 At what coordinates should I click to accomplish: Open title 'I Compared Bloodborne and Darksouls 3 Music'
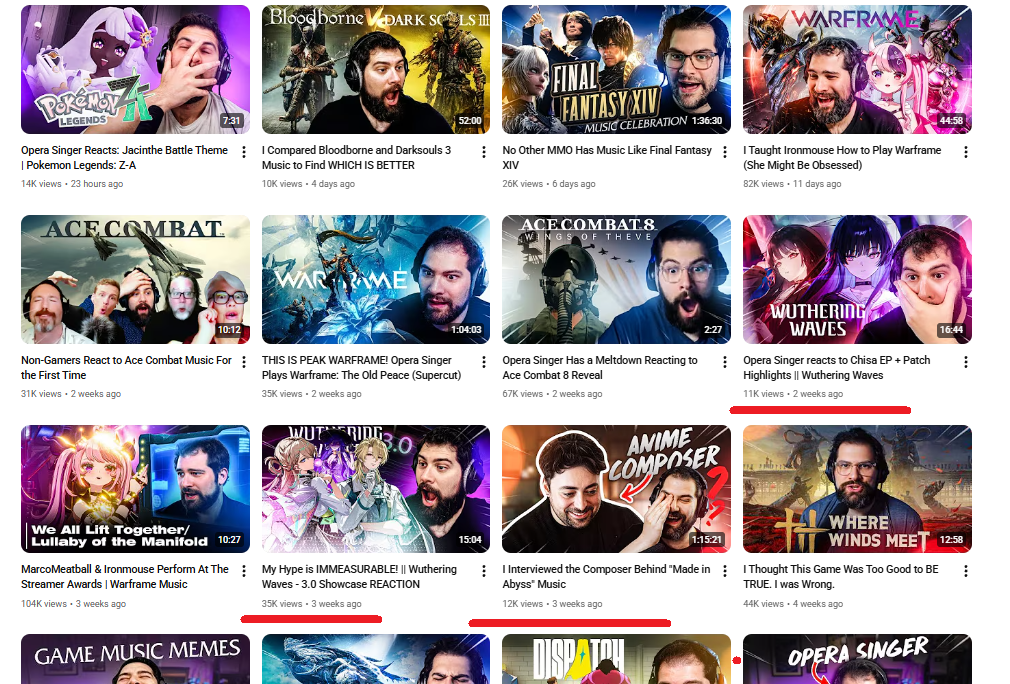356,157
